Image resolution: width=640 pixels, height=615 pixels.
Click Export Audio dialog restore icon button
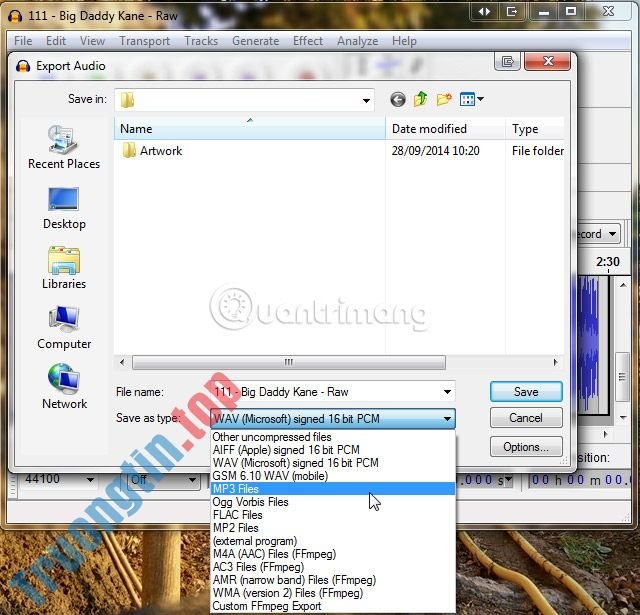click(507, 62)
